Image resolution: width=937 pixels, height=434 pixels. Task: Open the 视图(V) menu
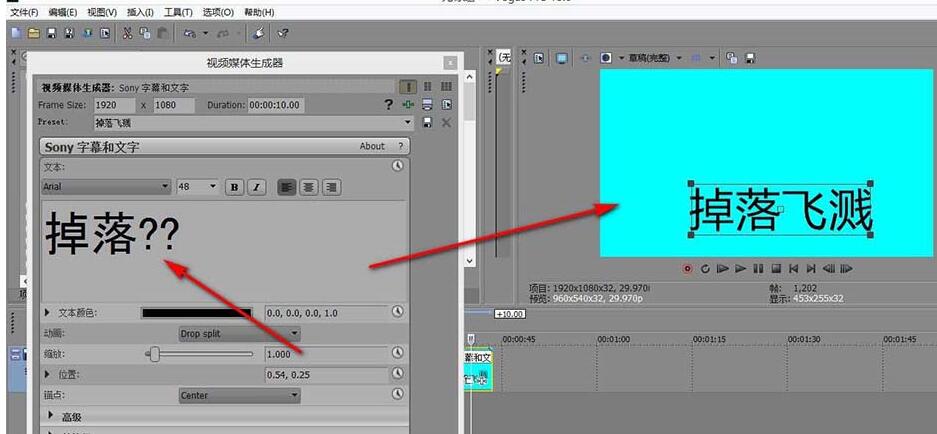click(102, 12)
